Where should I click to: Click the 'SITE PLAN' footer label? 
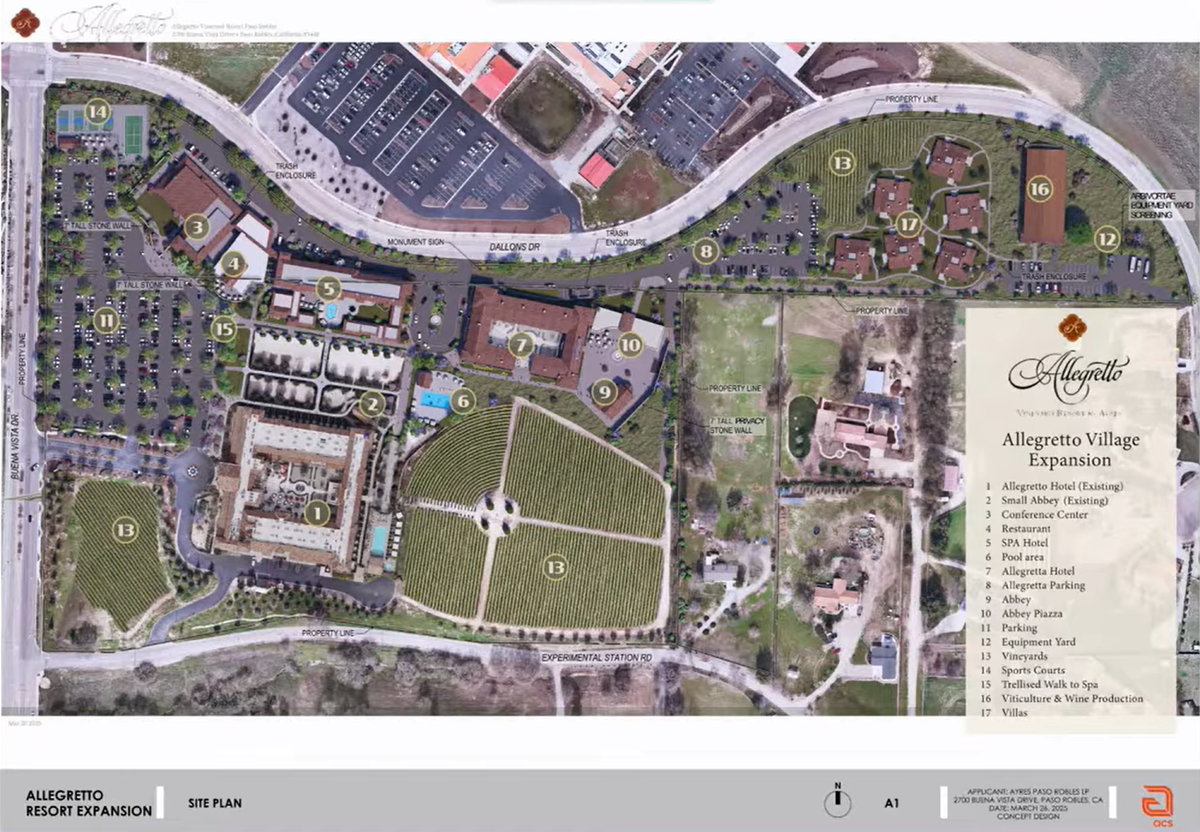point(214,803)
